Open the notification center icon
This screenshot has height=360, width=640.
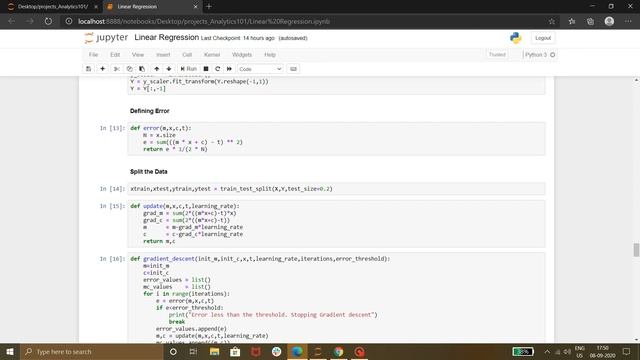click(x=627, y=351)
